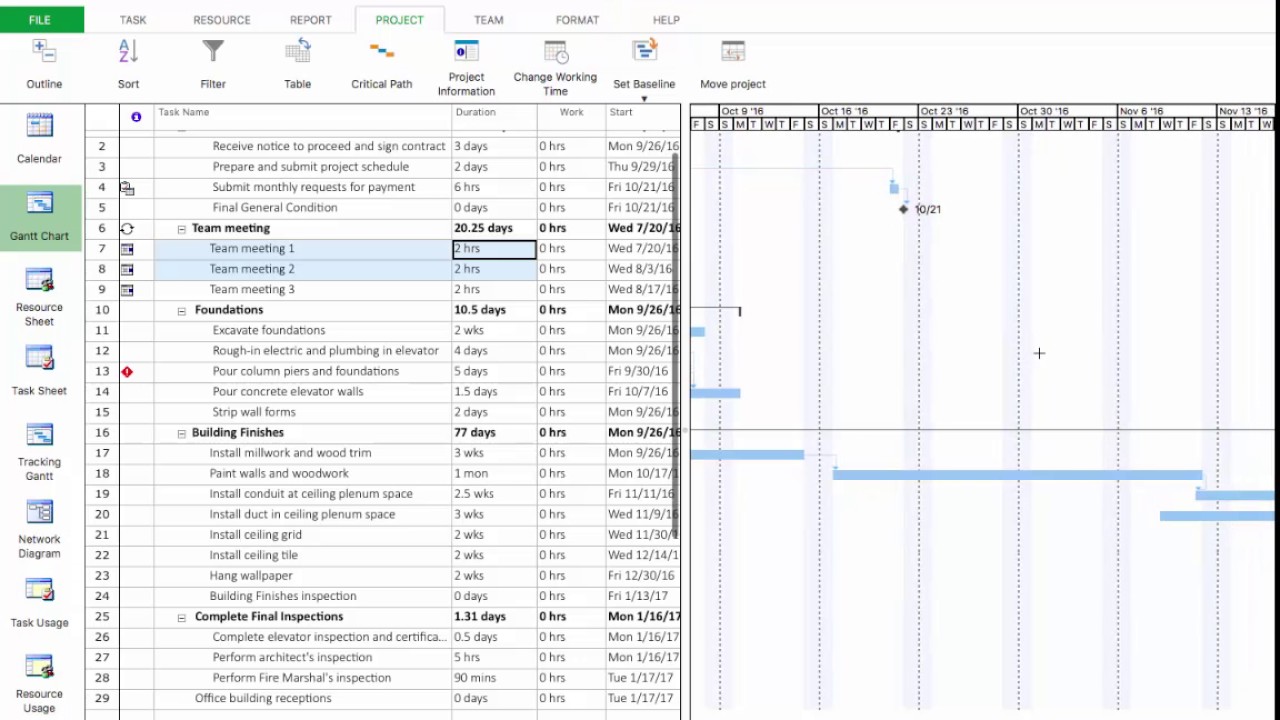The width and height of the screenshot is (1280, 720).
Task: Switch to the RESOURCE tab
Action: (x=222, y=20)
